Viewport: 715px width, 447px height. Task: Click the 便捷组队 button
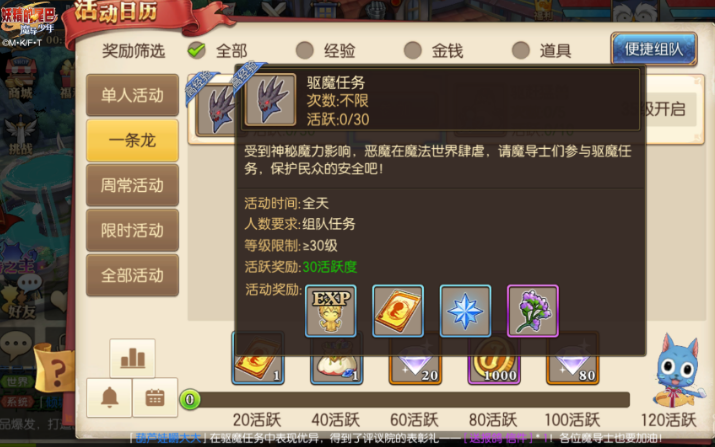pos(654,49)
